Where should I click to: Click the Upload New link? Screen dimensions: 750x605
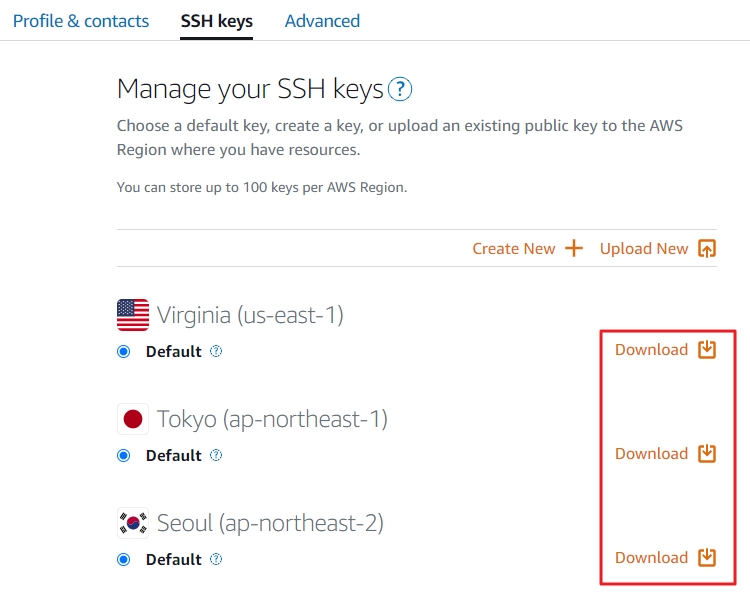644,249
